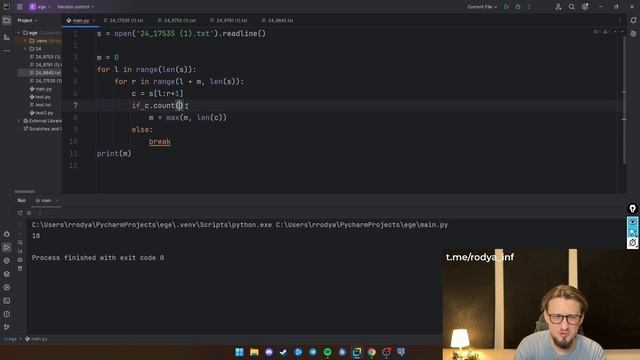Click the underlined 'break' keyword in the code

[160, 142]
